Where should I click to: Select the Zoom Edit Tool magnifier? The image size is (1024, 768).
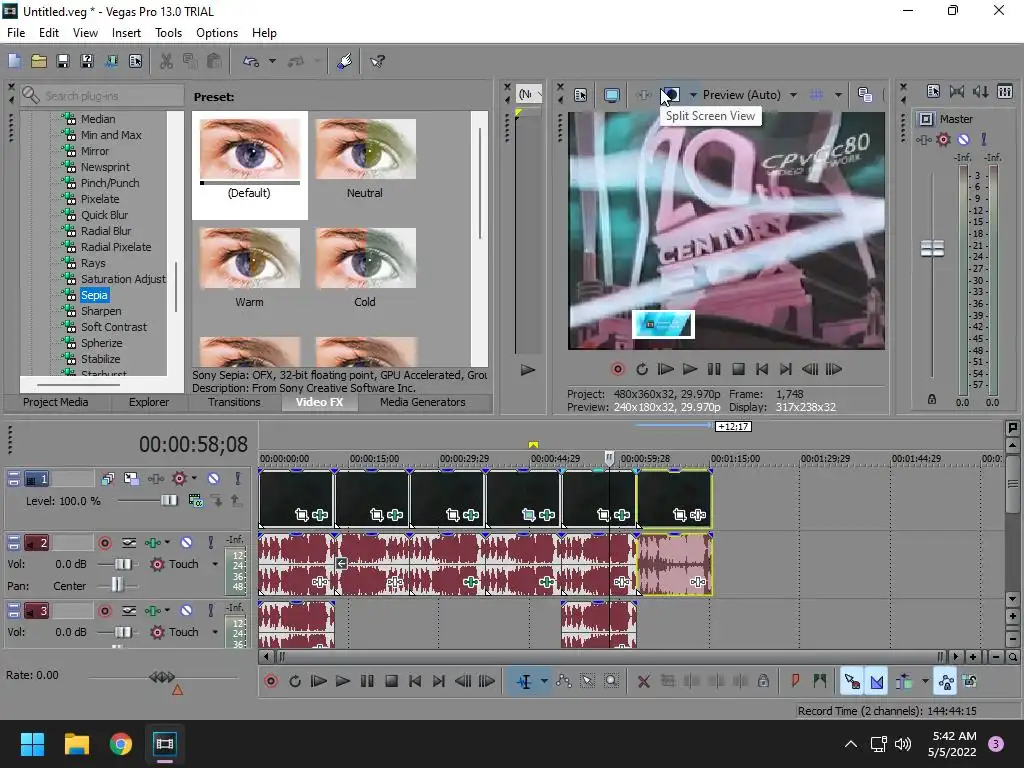click(611, 682)
